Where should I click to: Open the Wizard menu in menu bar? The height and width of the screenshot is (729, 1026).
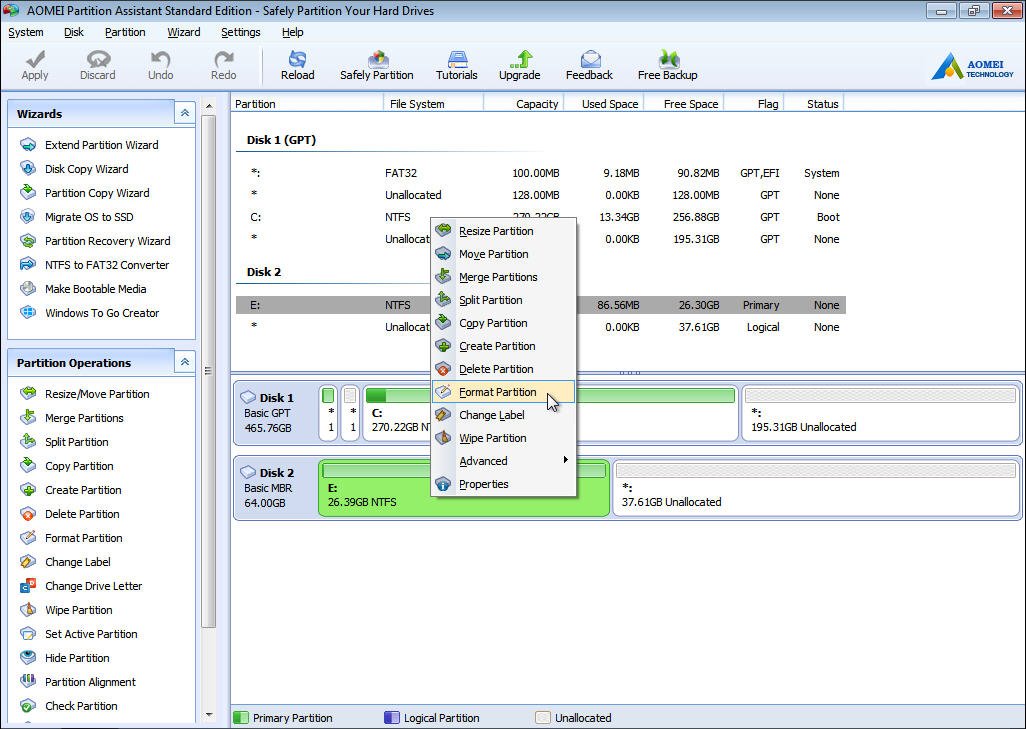pyautogui.click(x=183, y=32)
